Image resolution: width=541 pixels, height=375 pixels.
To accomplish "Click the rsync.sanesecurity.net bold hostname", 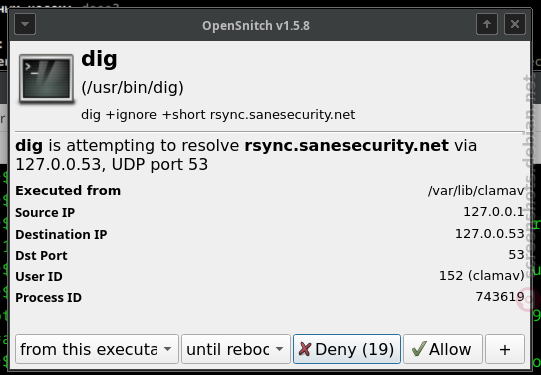I will point(346,146).
